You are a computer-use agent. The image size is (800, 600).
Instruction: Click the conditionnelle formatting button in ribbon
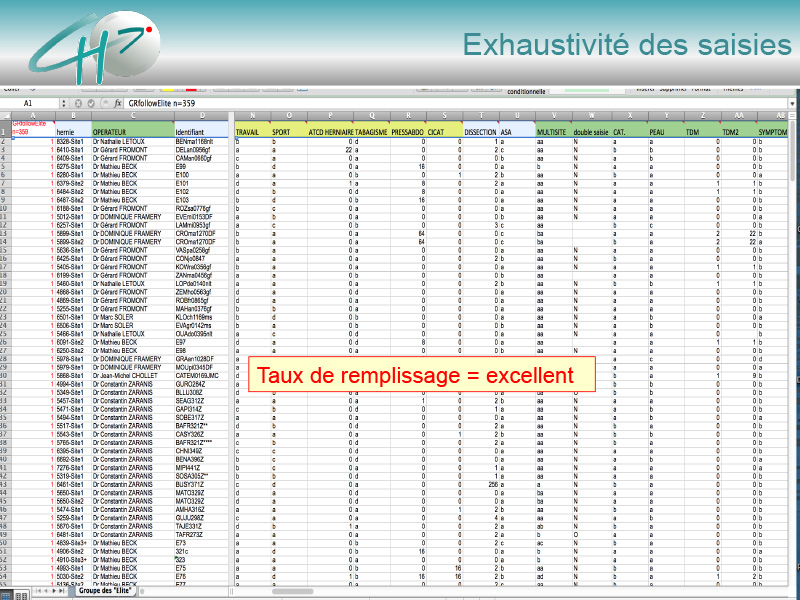(x=526, y=92)
